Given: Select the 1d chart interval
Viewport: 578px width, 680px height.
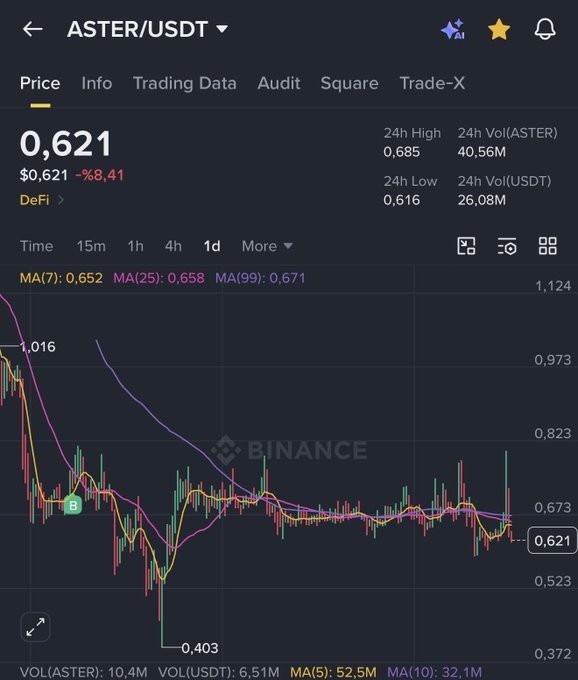Looking at the screenshot, I should 212,246.
